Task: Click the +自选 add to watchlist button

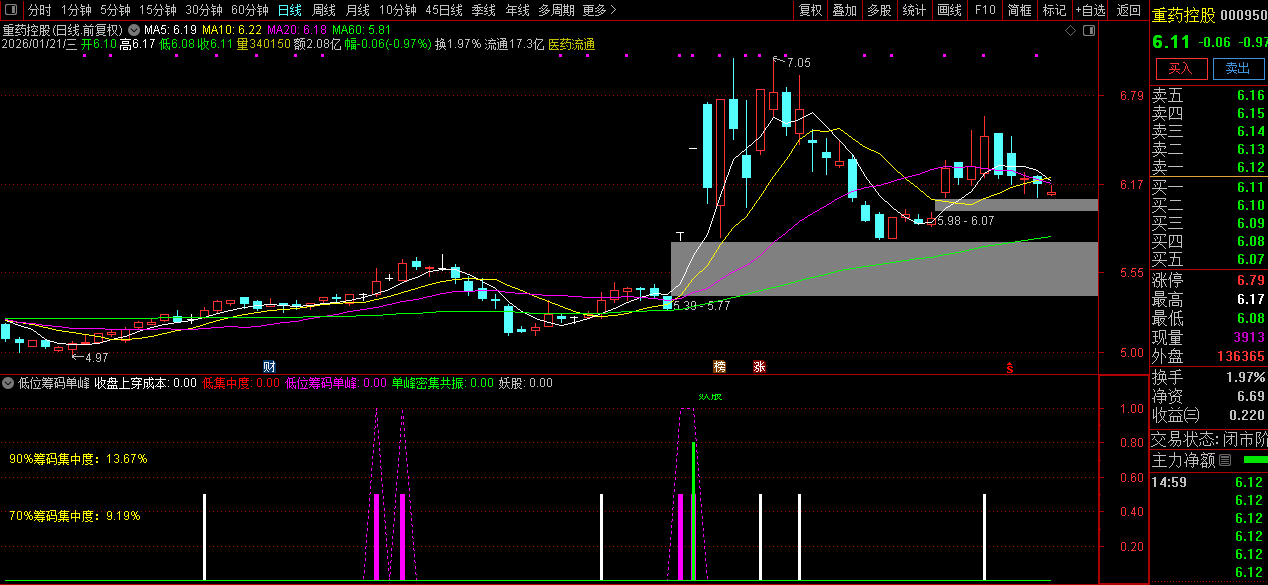Action: [x=1090, y=10]
